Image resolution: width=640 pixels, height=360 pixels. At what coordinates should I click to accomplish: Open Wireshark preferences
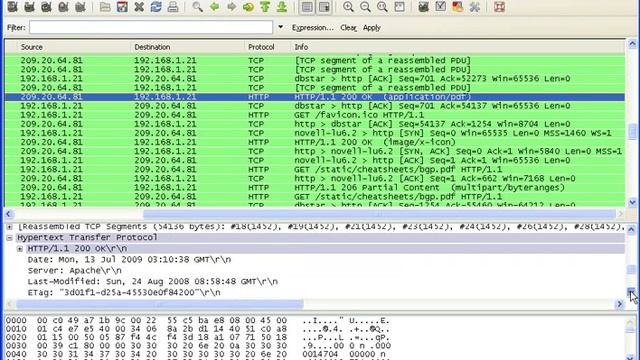(474, 7)
